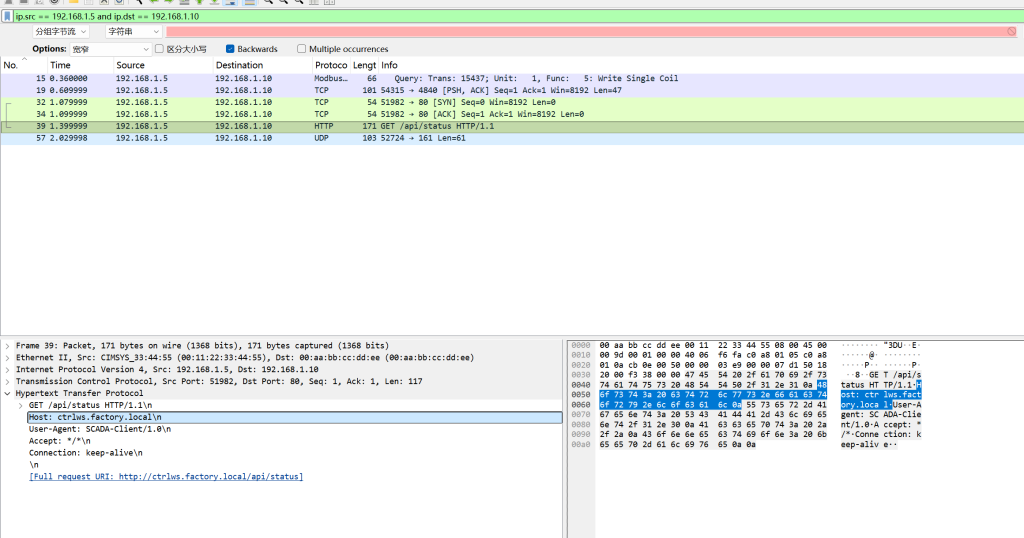Enable Multiple occurrences checkbox

pyautogui.click(x=302, y=49)
